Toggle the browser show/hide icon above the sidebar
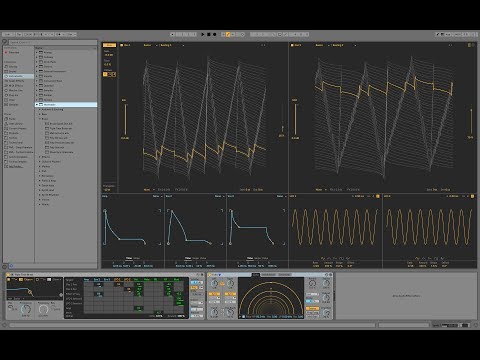 [5, 42]
